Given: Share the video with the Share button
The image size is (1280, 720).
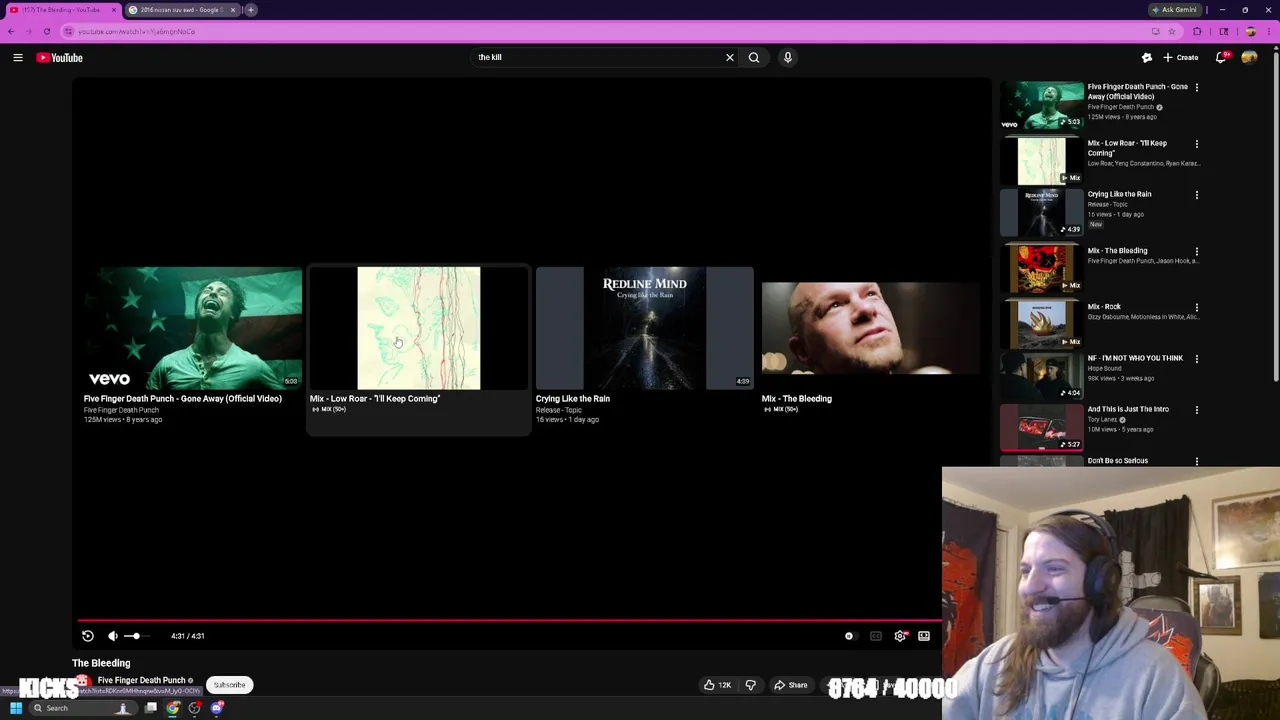Looking at the screenshot, I should point(791,685).
